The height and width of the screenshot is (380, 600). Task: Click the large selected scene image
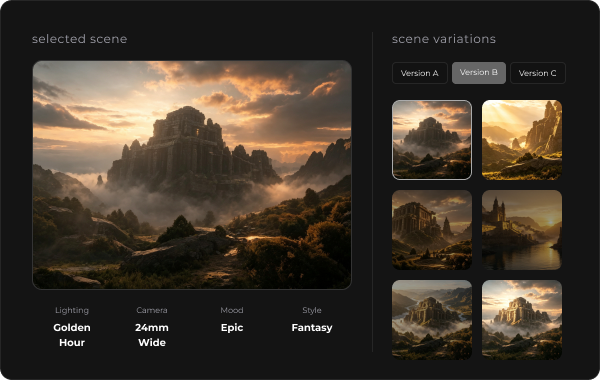point(192,175)
